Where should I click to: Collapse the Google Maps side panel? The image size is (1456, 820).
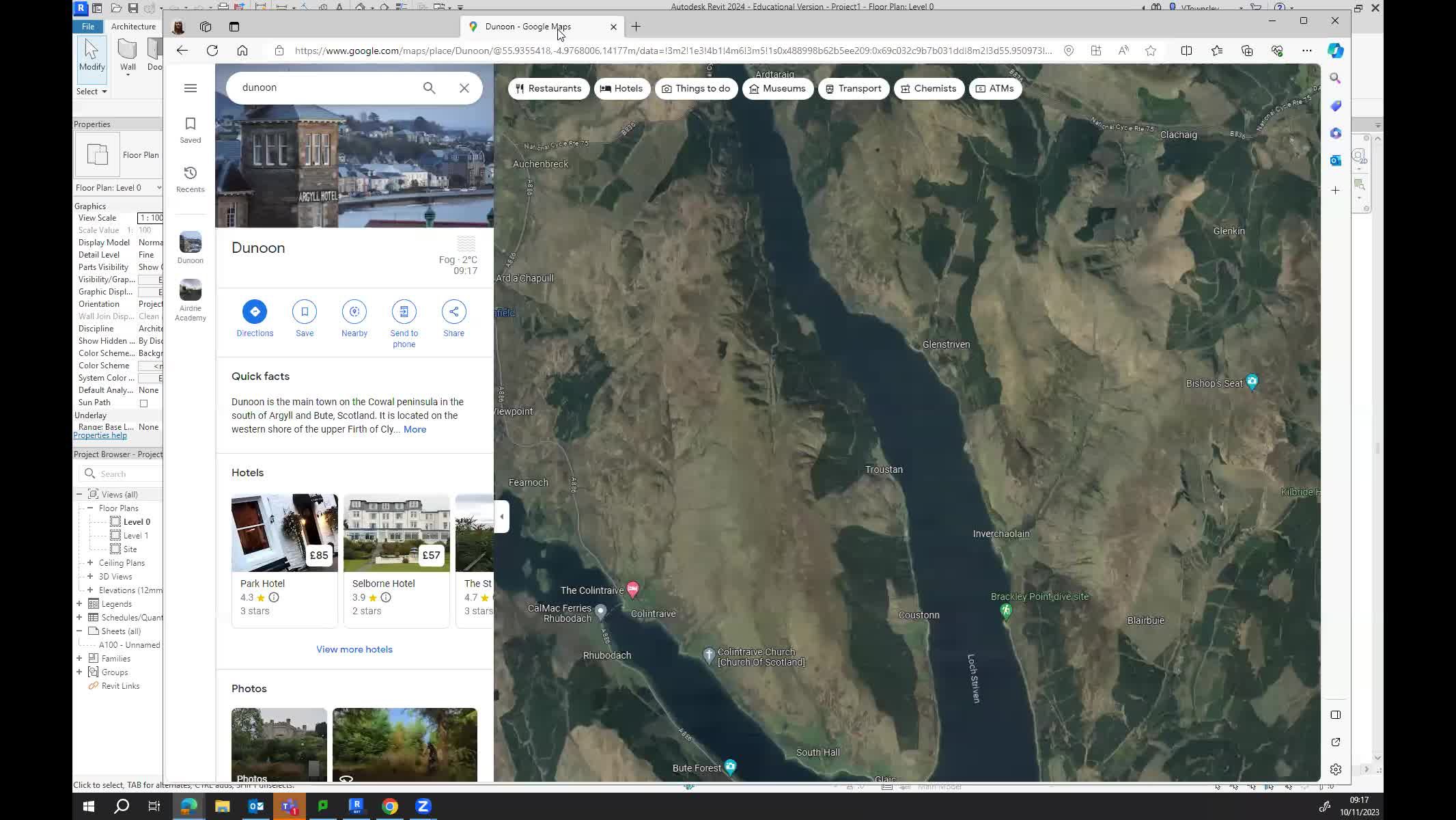click(502, 517)
